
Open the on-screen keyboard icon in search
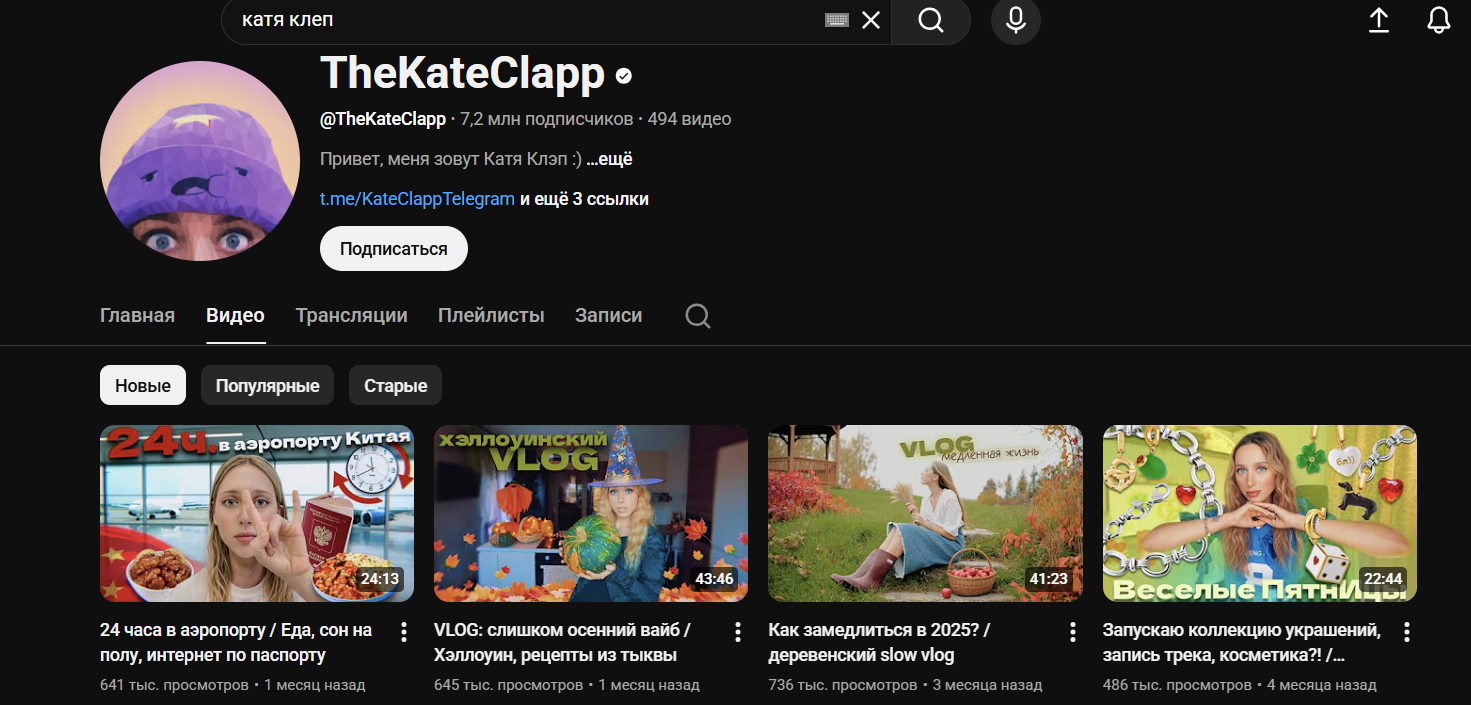point(837,20)
